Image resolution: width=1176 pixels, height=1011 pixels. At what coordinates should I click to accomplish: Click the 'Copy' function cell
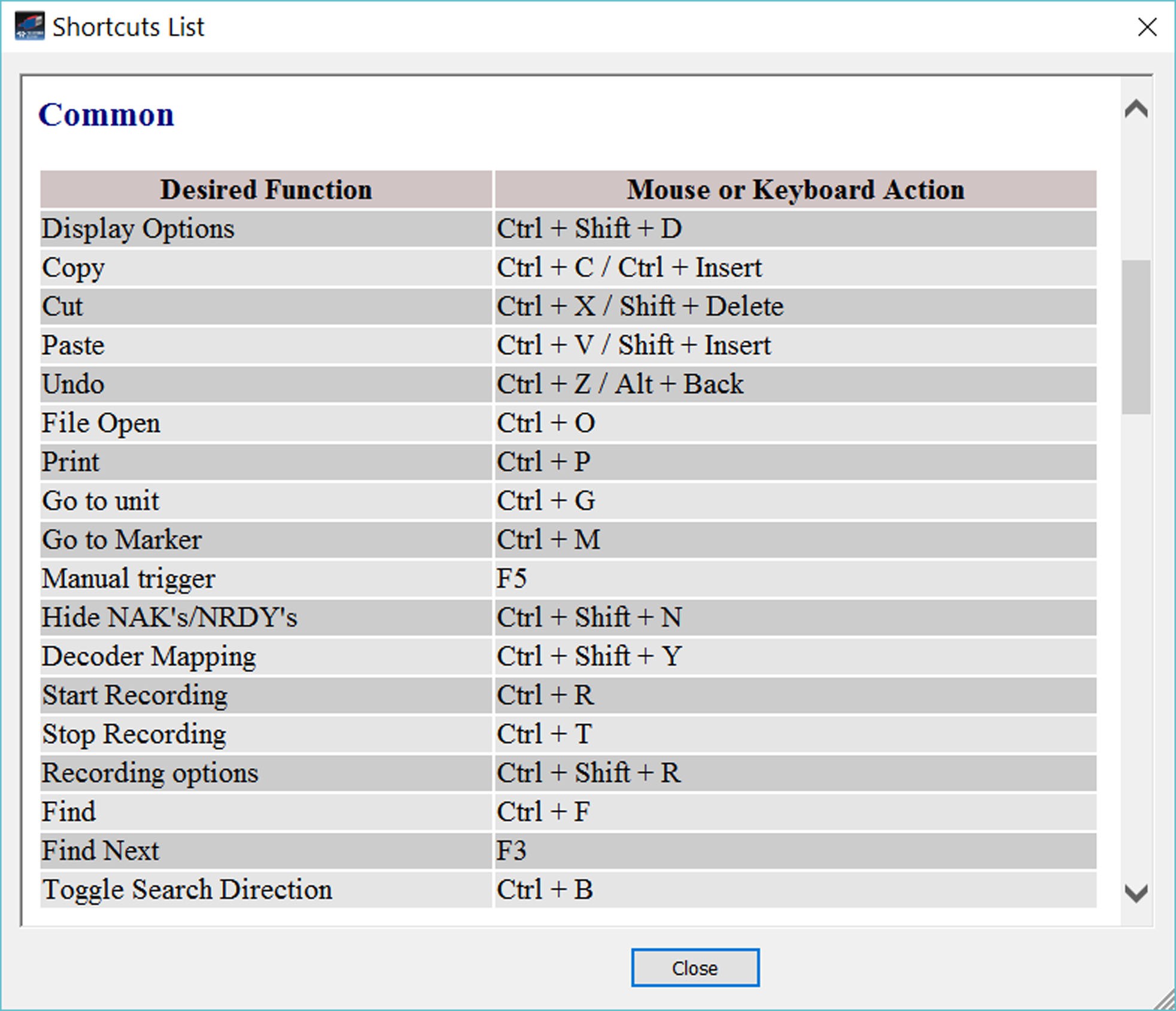click(266, 267)
